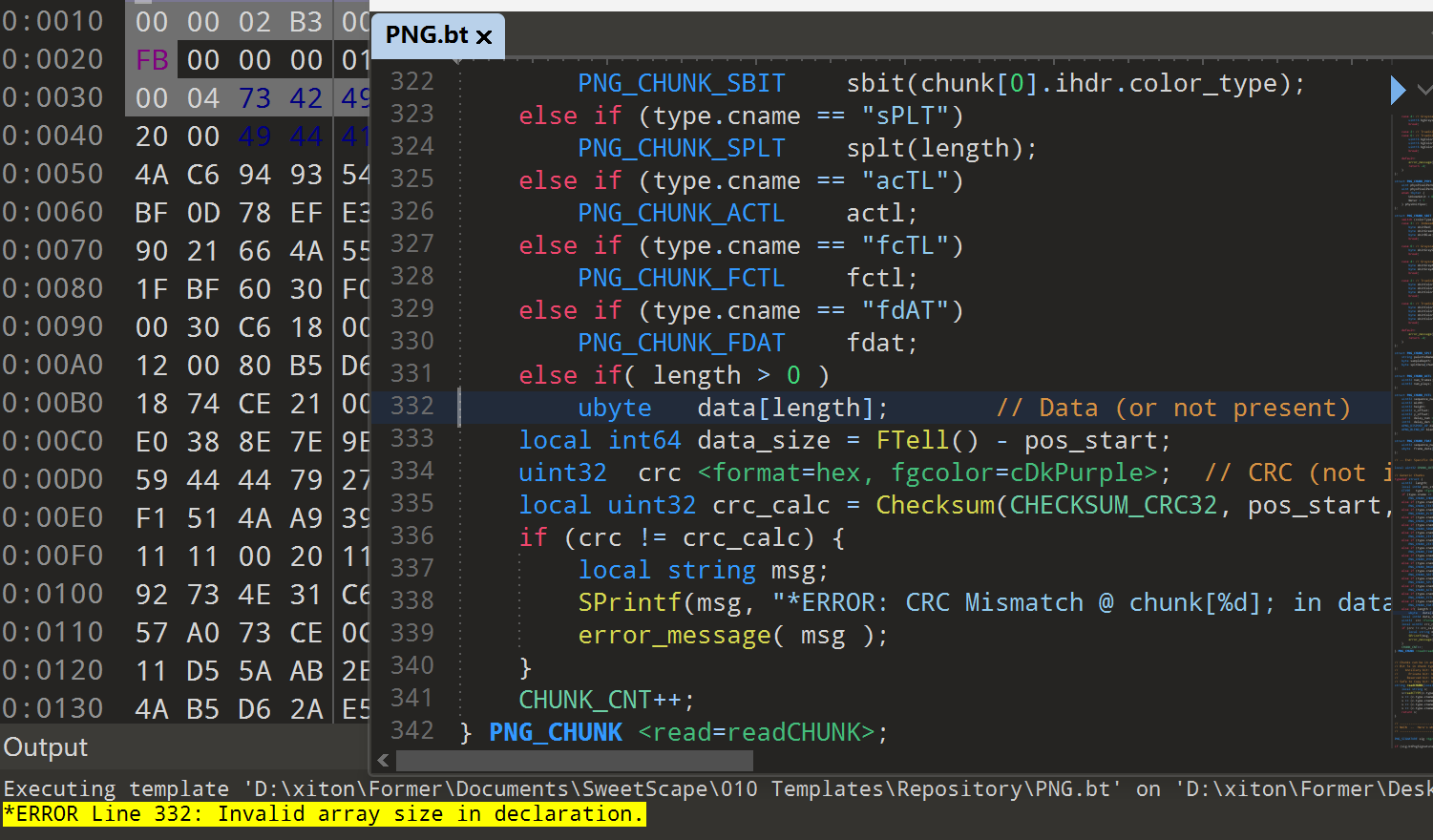Screen dimensions: 1433x840
Task: Click the PNG_CHUNK_FDAT type name
Action: [681, 343]
